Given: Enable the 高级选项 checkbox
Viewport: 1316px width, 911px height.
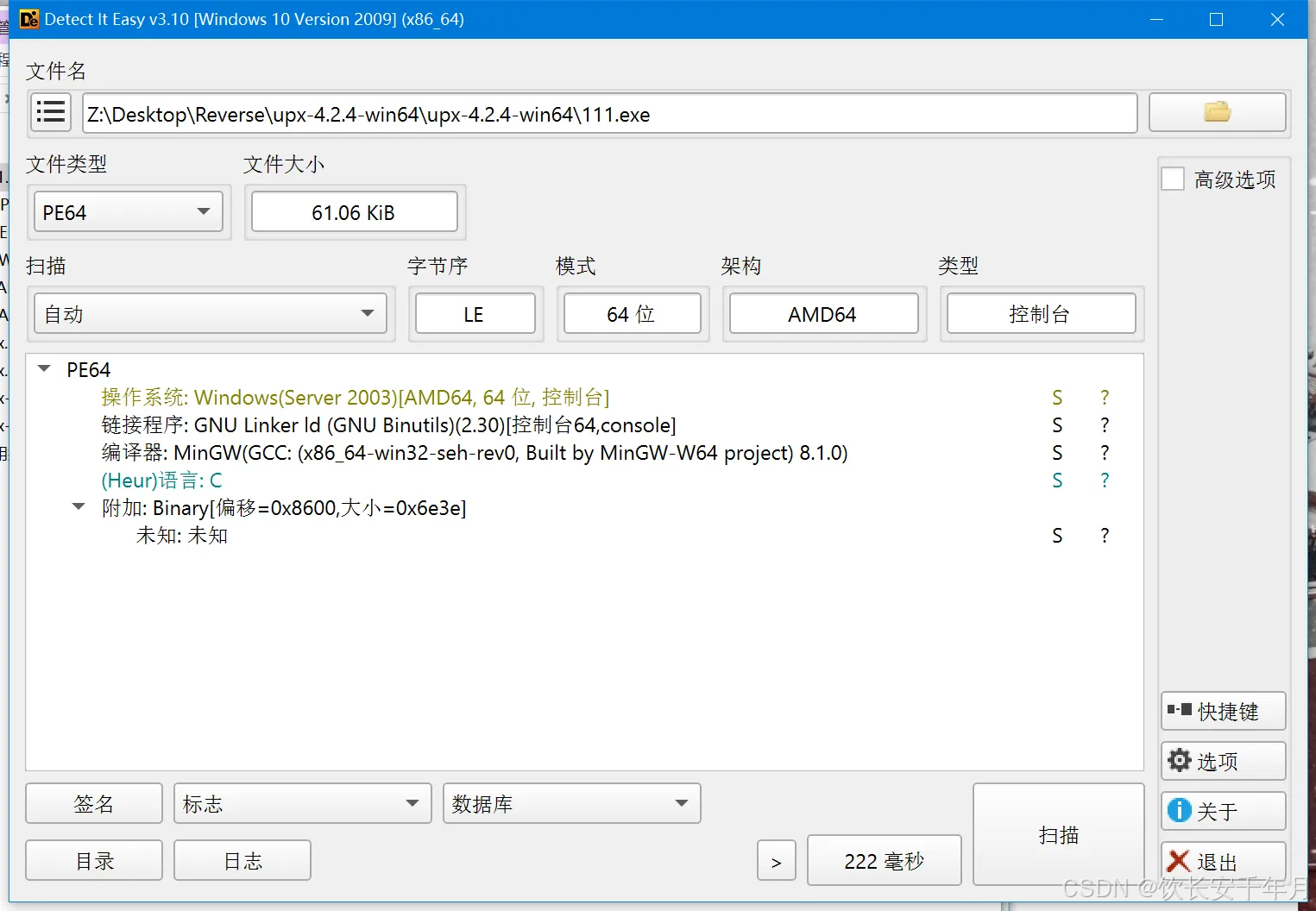Looking at the screenshot, I should pos(1173,179).
